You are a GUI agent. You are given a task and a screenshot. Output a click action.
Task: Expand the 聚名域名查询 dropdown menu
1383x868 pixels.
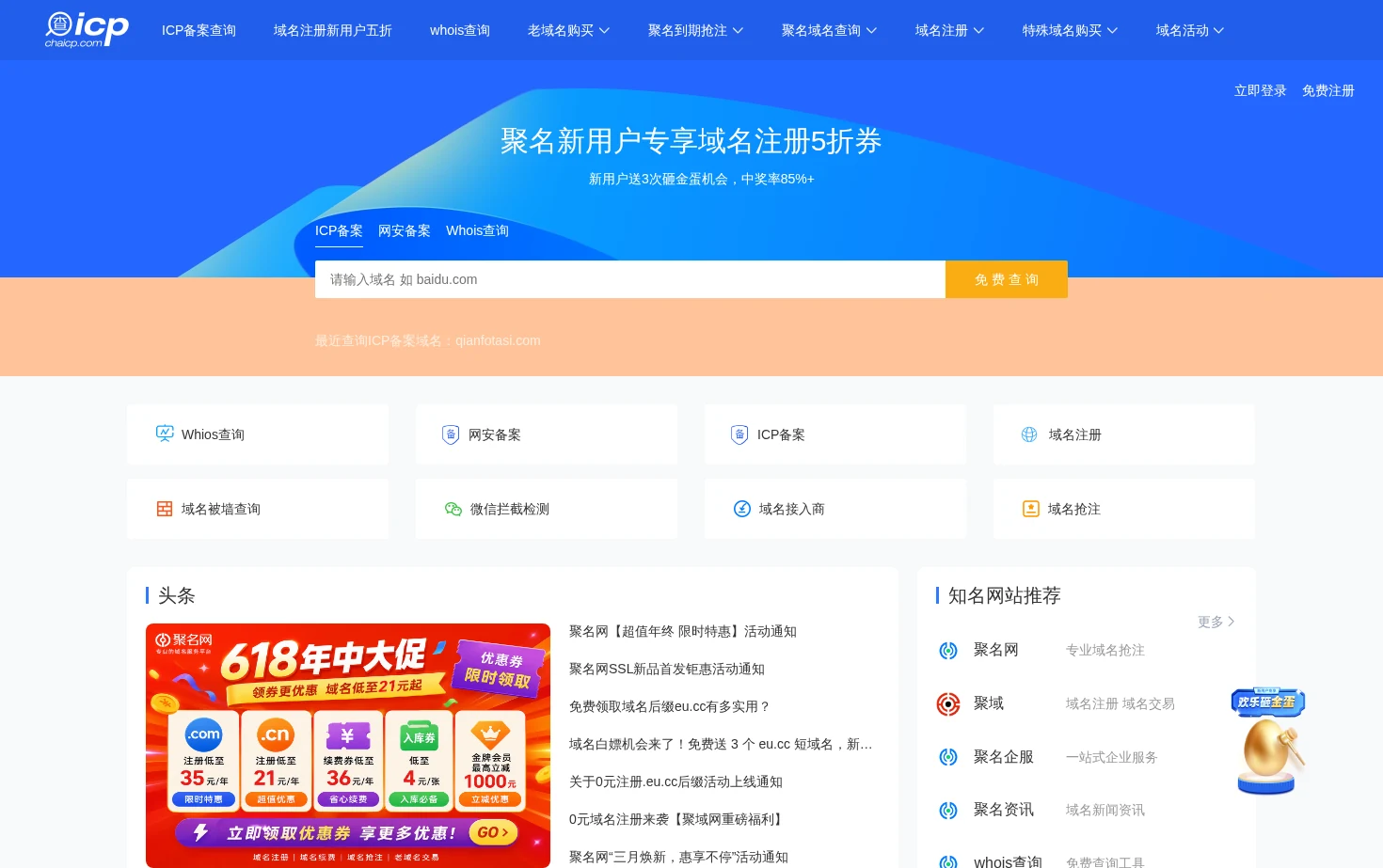pyautogui.click(x=829, y=30)
